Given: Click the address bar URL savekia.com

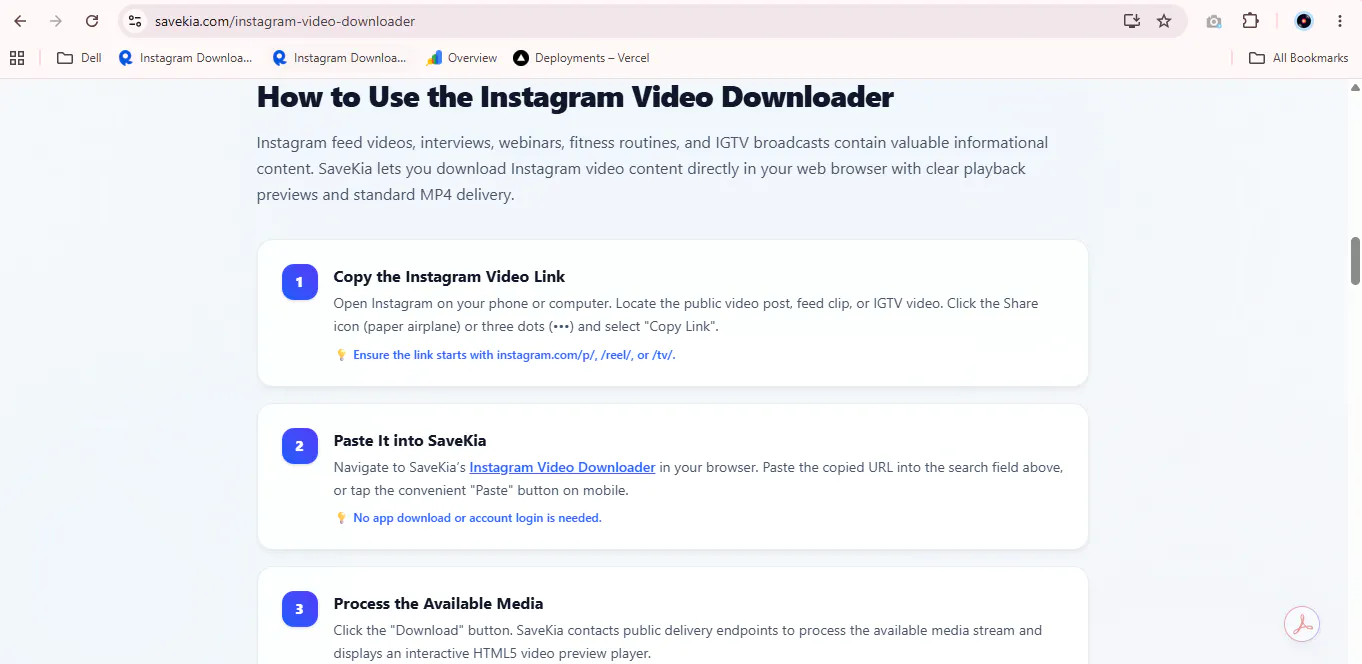Looking at the screenshot, I should 285,21.
